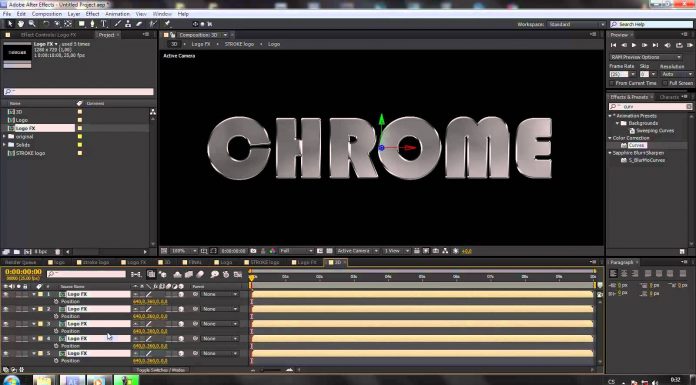Switch to the Render Queue tab
696x385 pixels.
click(21, 262)
